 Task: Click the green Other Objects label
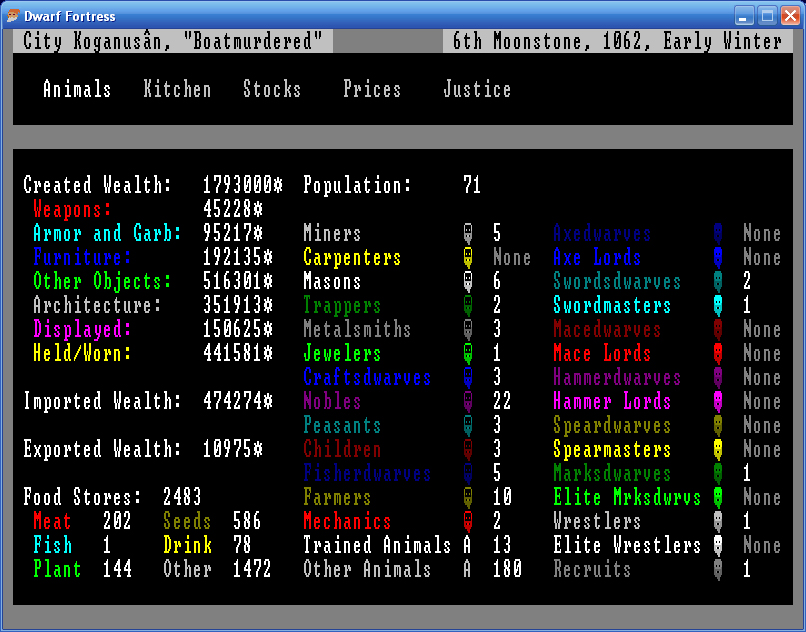[102, 281]
